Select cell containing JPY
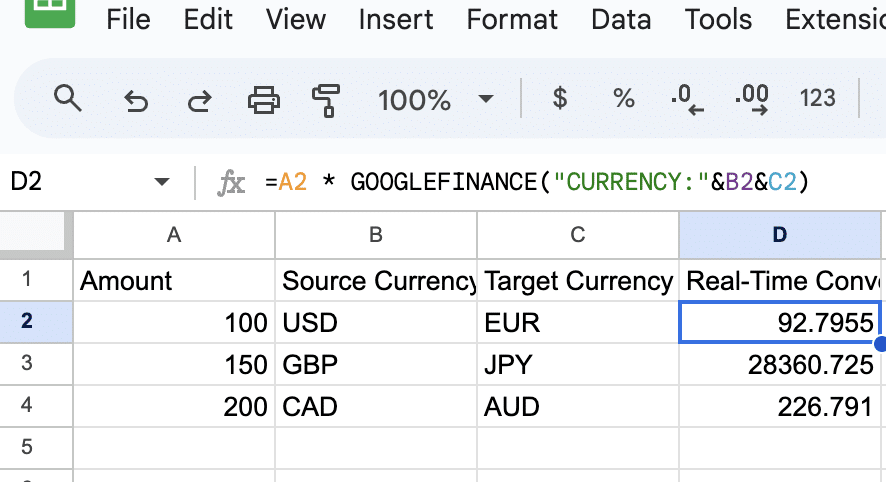Viewport: 886px width, 482px height. click(577, 364)
